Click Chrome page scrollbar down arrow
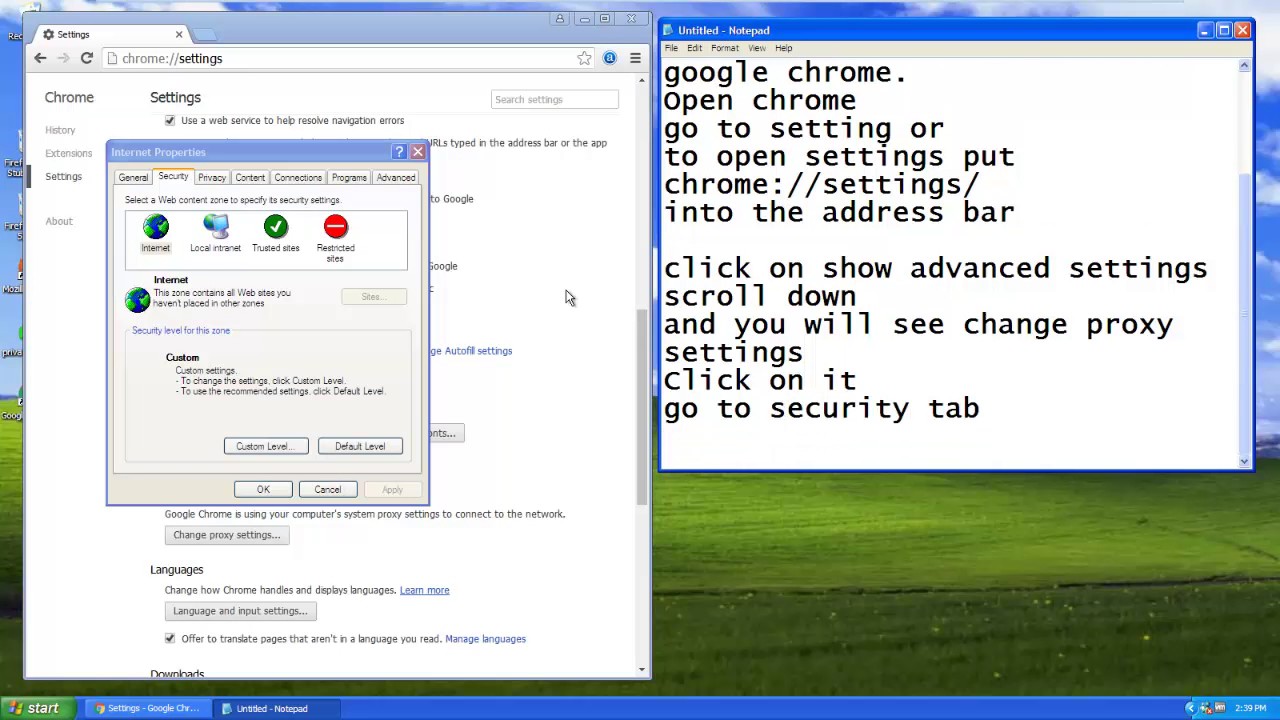The height and width of the screenshot is (720, 1280). (641, 669)
